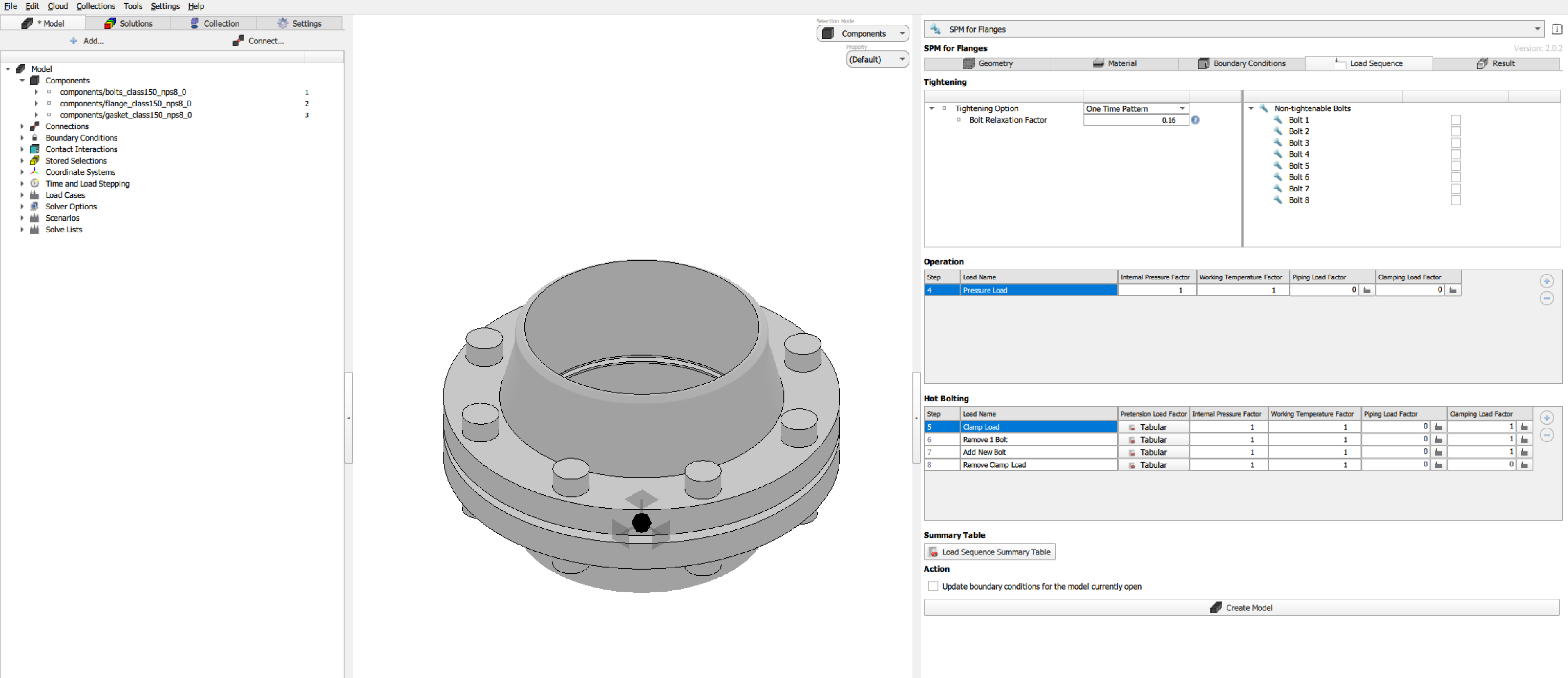Open the Collections menu
Viewport: 1568px width, 678px height.
(x=95, y=6)
